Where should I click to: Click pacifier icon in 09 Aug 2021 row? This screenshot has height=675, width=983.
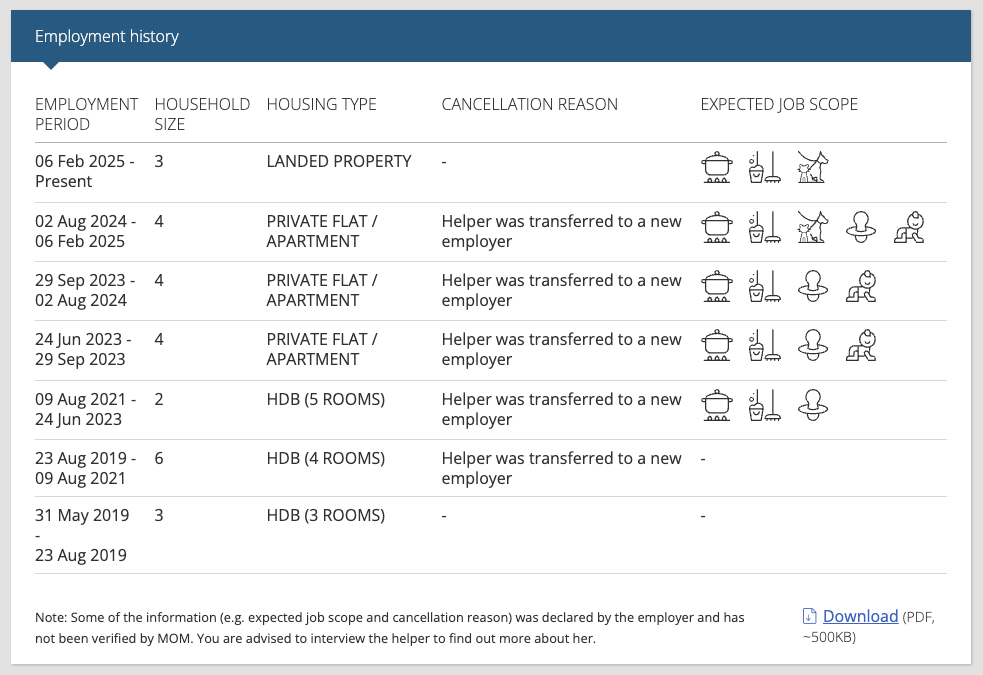pyautogui.click(x=812, y=406)
